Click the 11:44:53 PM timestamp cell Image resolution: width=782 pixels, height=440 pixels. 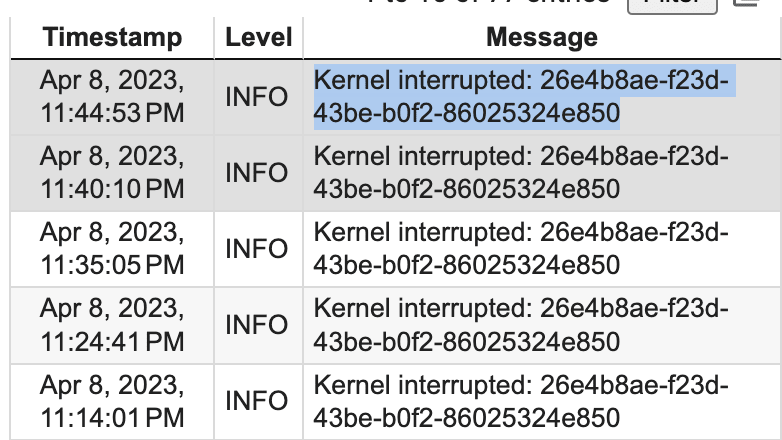112,97
